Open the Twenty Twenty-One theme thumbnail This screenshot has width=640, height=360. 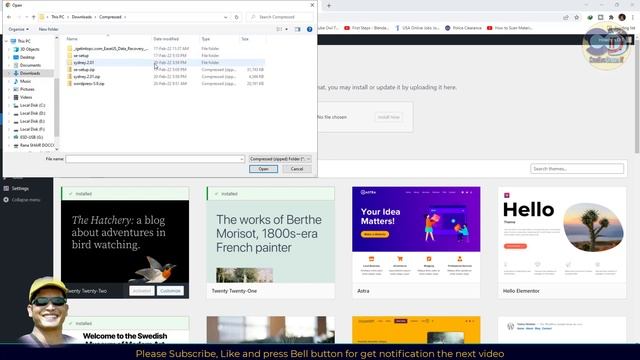270,242
